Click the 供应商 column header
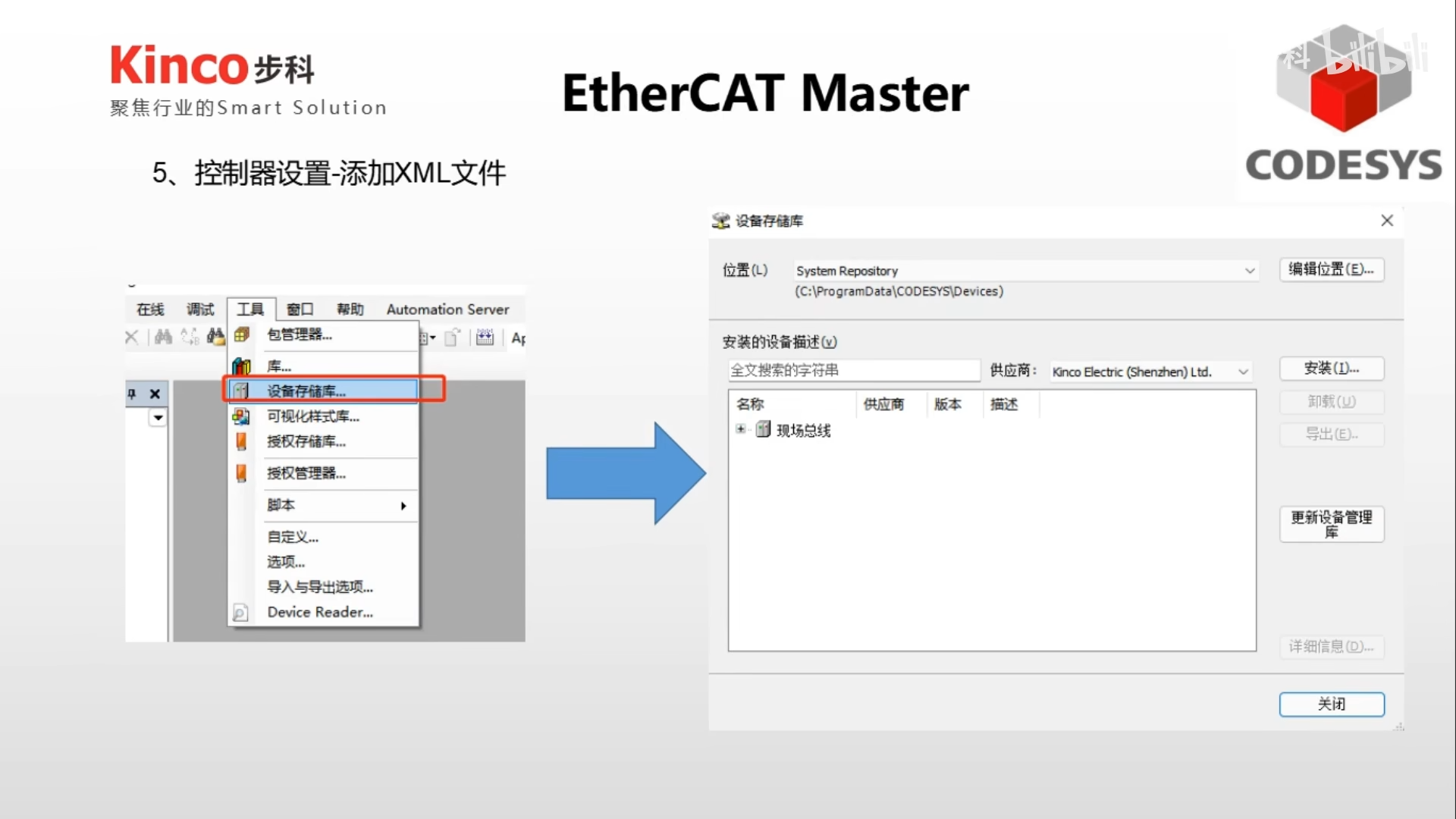Image resolution: width=1456 pixels, height=819 pixels. (891, 404)
